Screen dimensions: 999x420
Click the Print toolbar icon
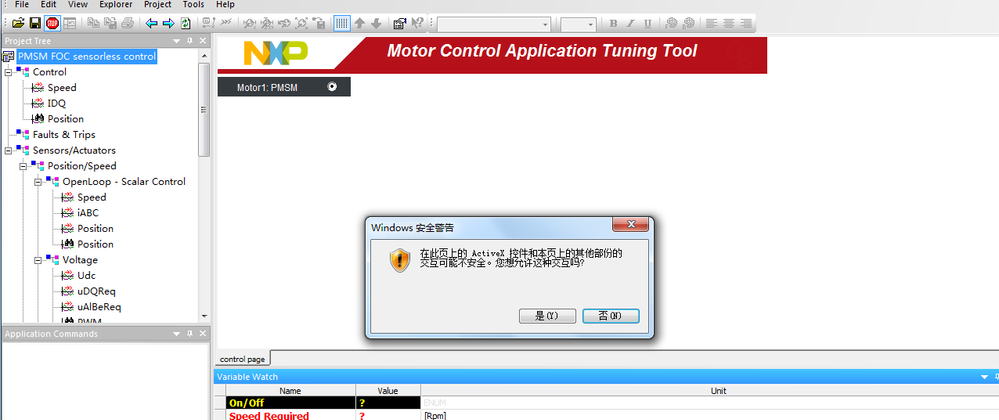pos(127,24)
